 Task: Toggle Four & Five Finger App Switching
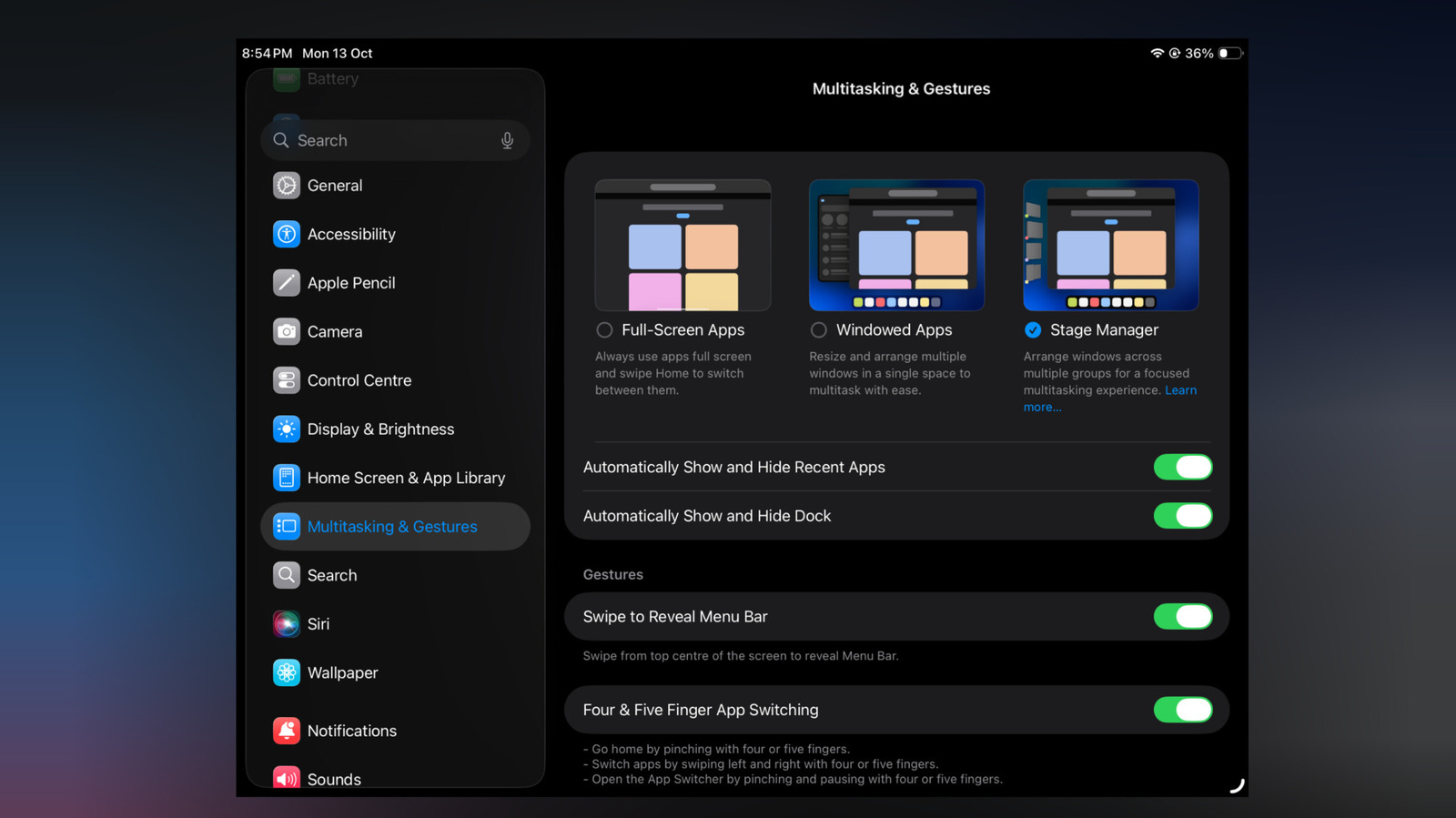pyautogui.click(x=1182, y=710)
